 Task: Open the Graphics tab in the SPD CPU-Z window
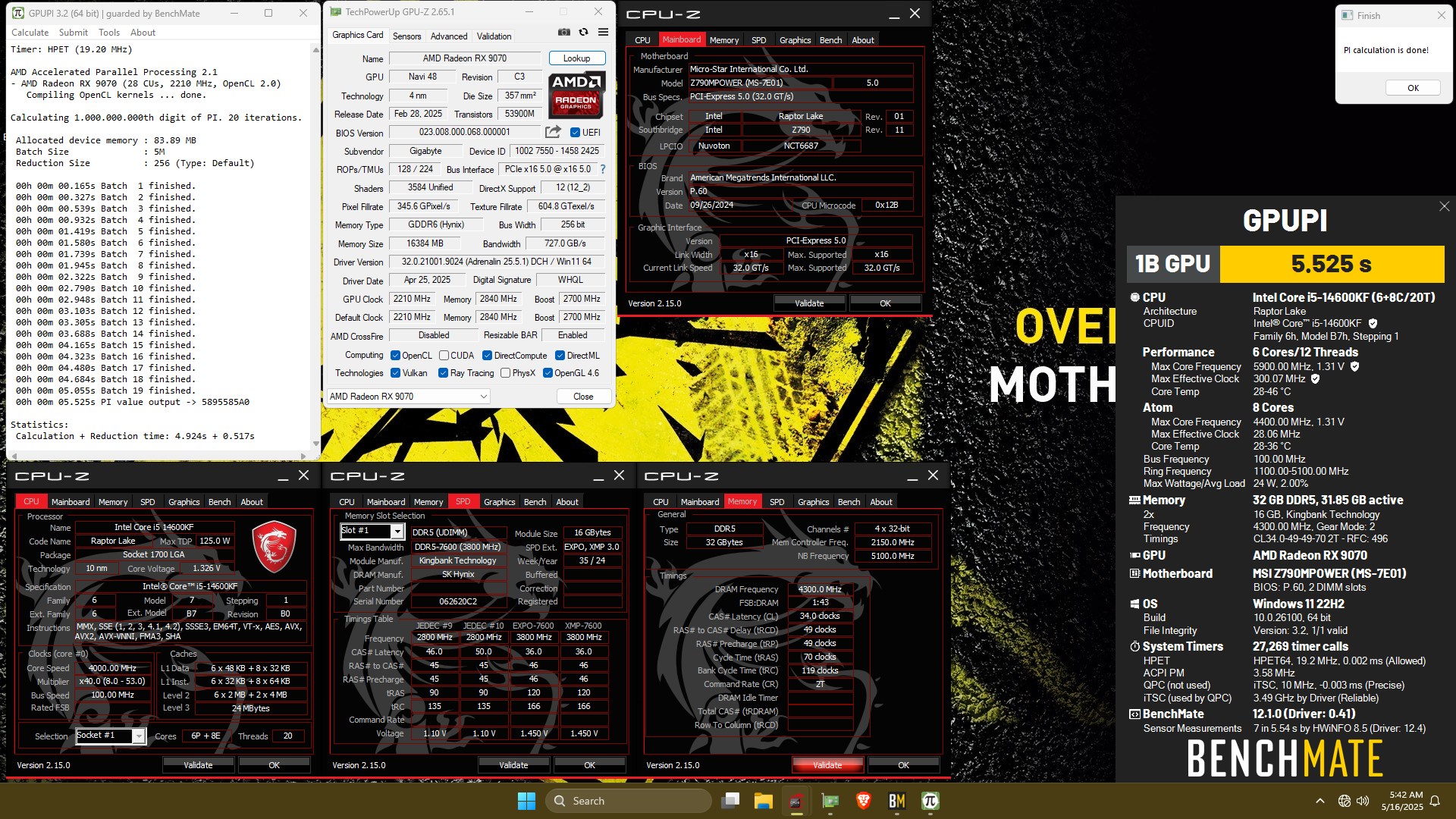click(499, 502)
